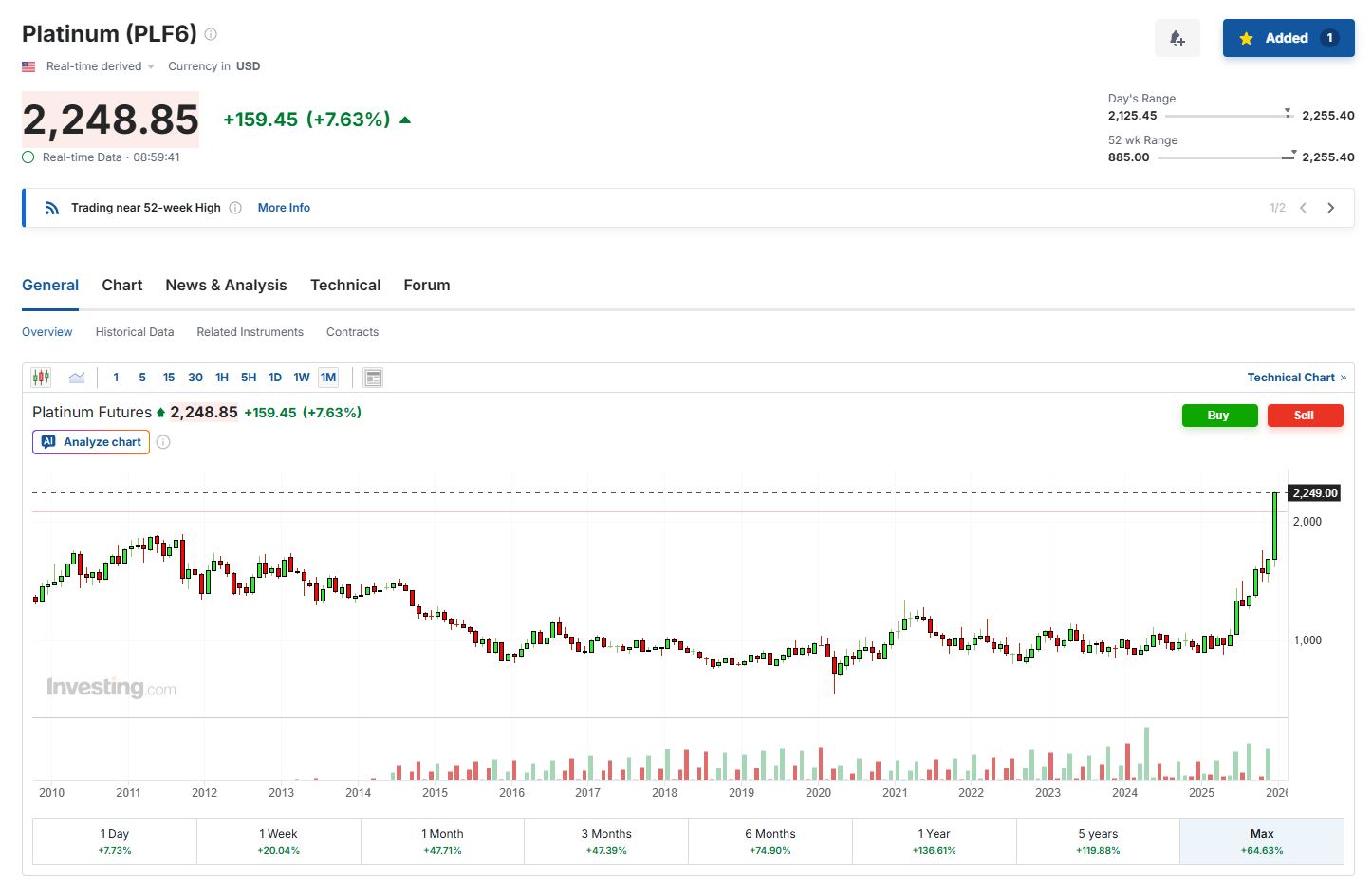The image size is (1372, 888).
Task: Select the 1 Day performance range
Action: tap(115, 842)
